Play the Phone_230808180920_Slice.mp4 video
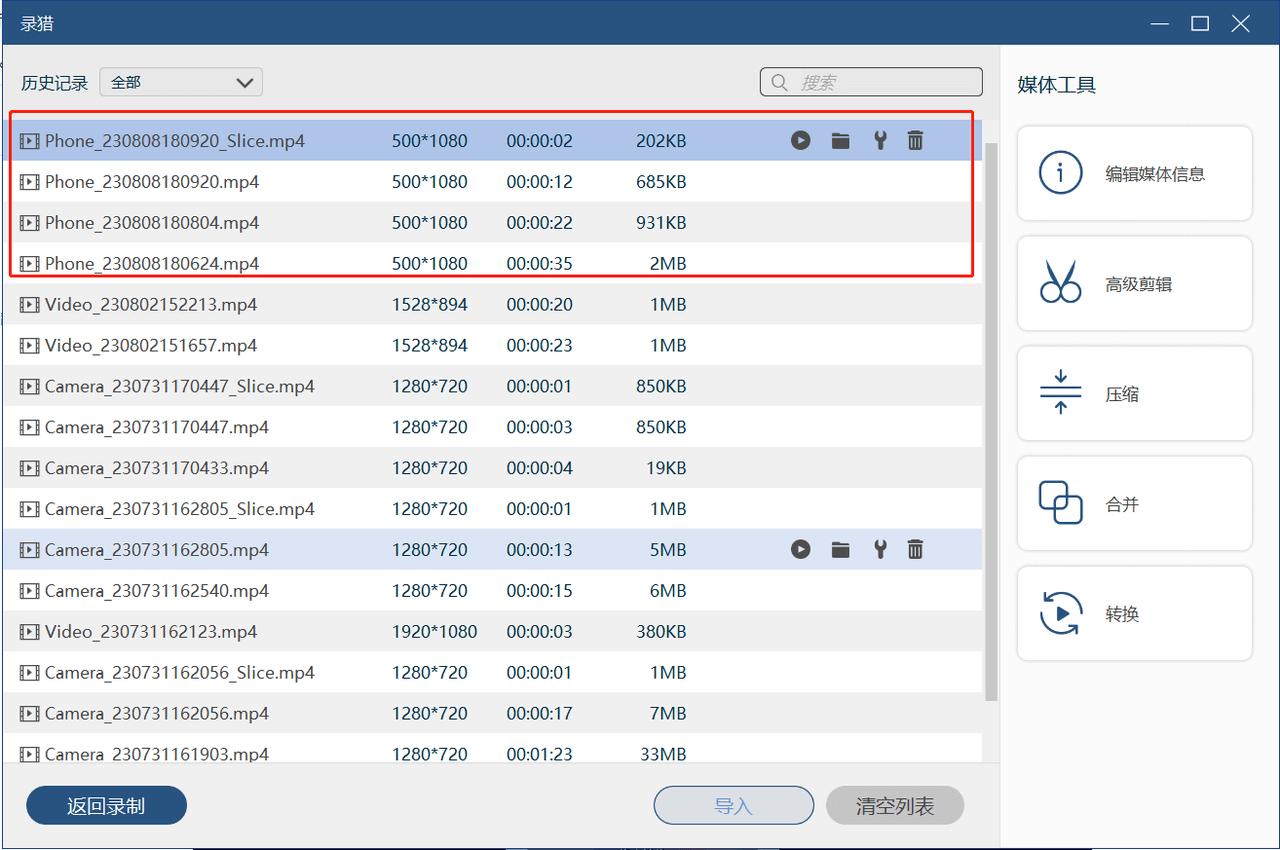1280x850 pixels. coord(800,141)
